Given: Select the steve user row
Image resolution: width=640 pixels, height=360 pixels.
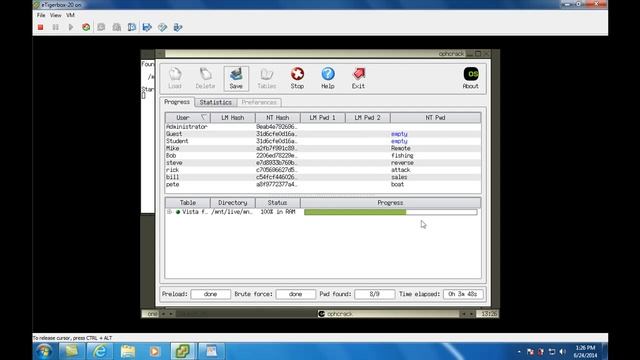Looking at the screenshot, I should (x=323, y=163).
